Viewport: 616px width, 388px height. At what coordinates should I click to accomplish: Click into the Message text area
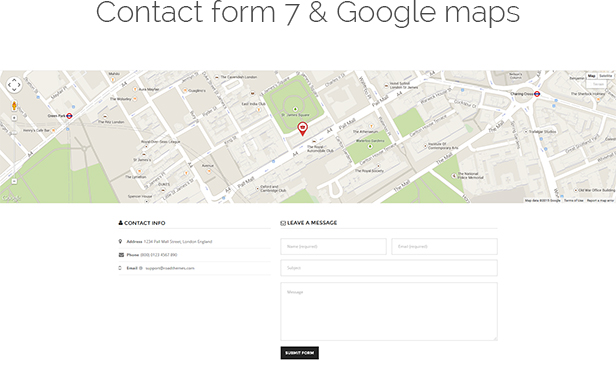tap(389, 311)
